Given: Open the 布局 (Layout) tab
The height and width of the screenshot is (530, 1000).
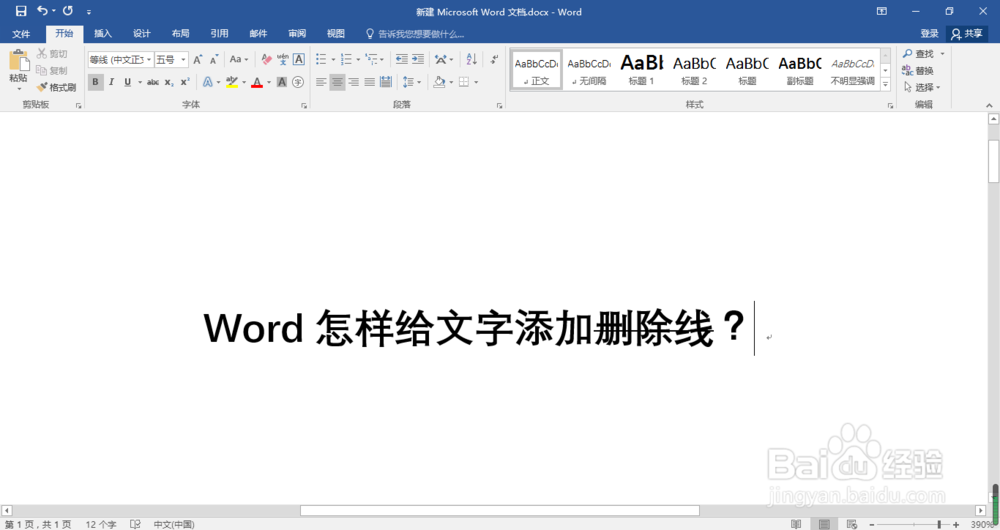Looking at the screenshot, I should click(x=180, y=34).
